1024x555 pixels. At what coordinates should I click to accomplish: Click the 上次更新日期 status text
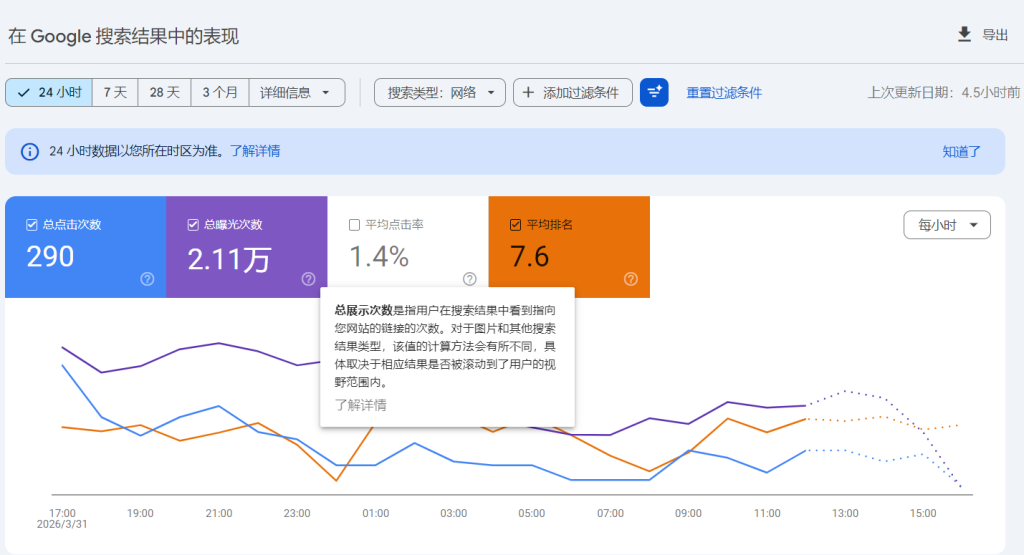(944, 93)
